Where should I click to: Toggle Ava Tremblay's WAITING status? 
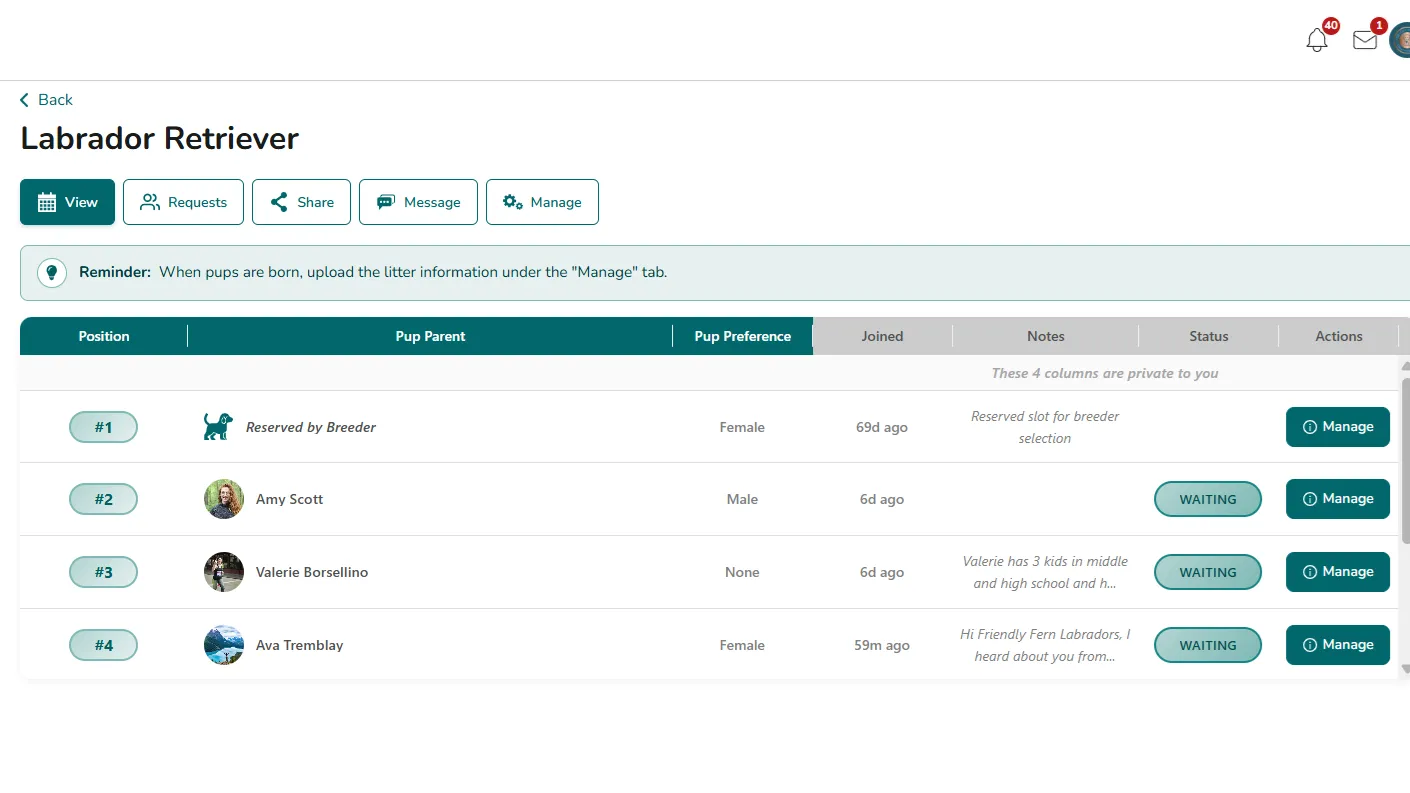(1207, 645)
